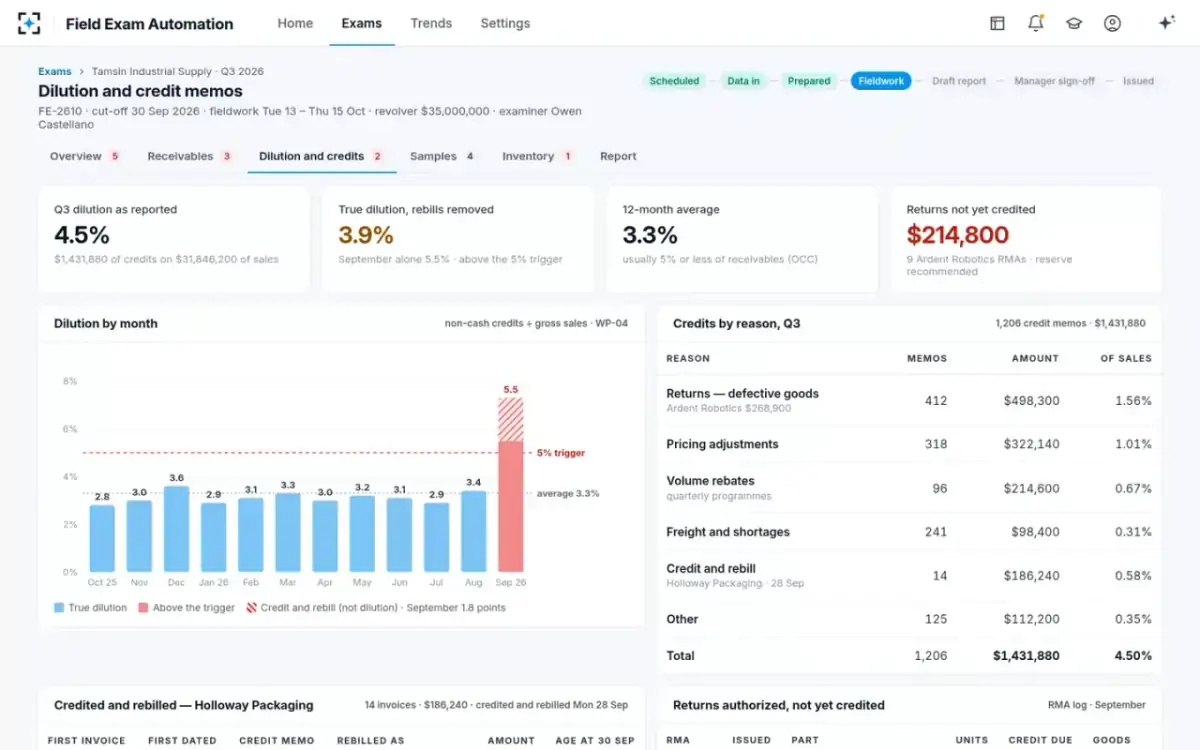Open the Settings menu
This screenshot has width=1200, height=750.
point(505,23)
